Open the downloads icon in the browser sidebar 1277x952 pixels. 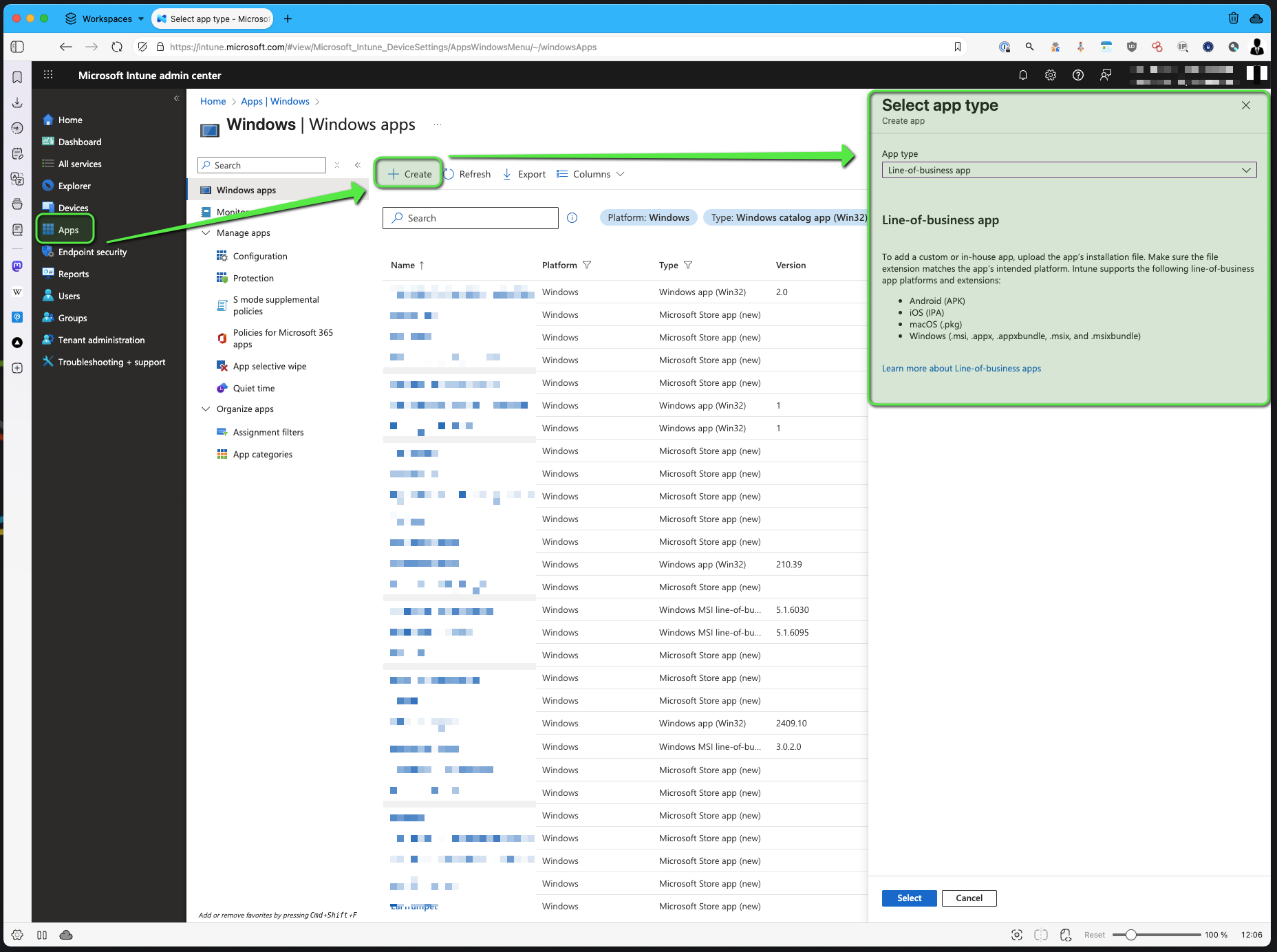17,102
